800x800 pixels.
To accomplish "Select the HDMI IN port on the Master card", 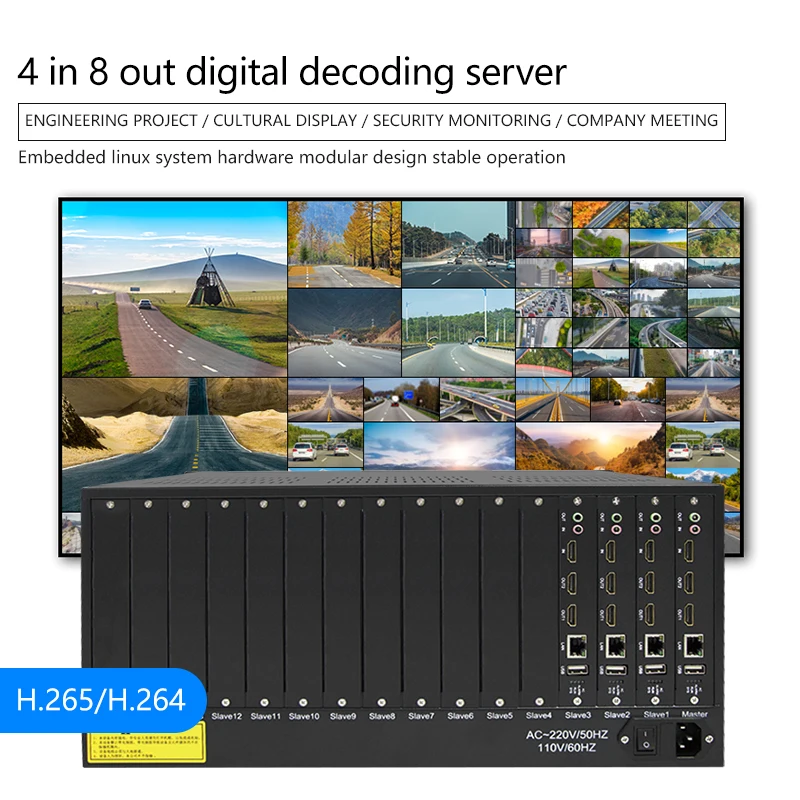I will coord(689,551).
